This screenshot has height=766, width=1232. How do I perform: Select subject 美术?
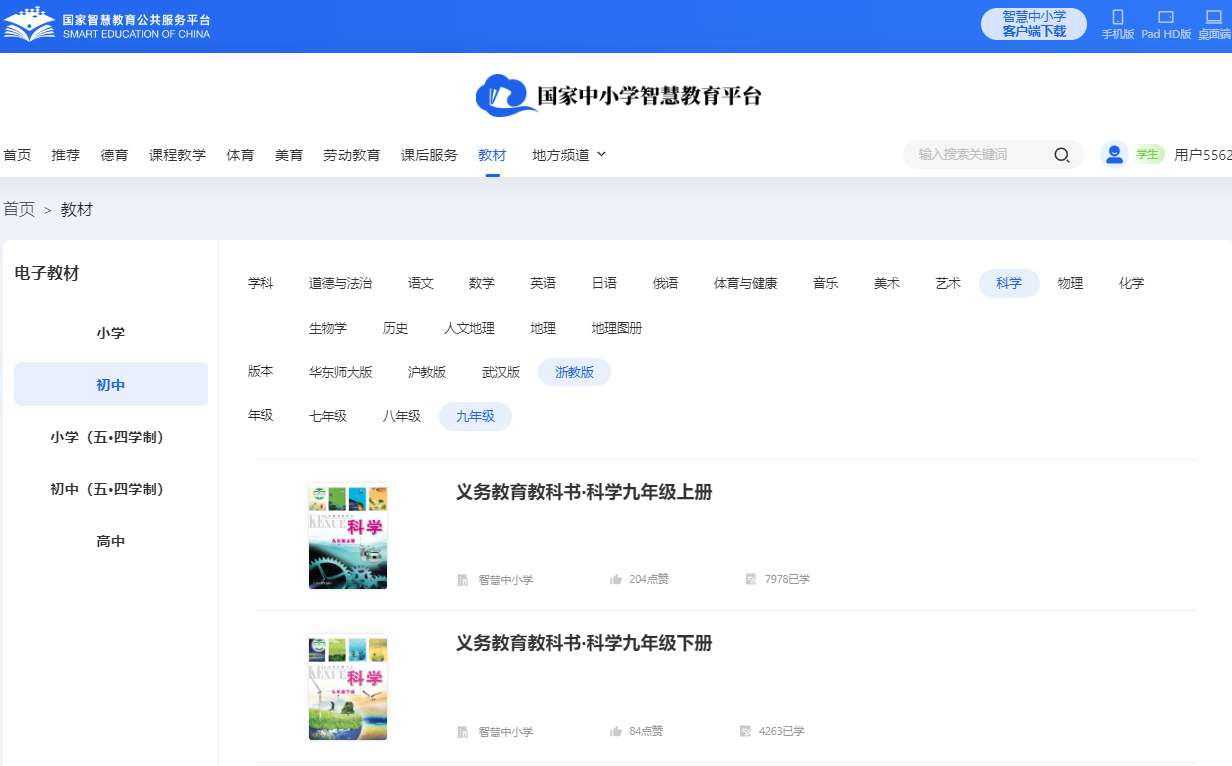click(887, 283)
